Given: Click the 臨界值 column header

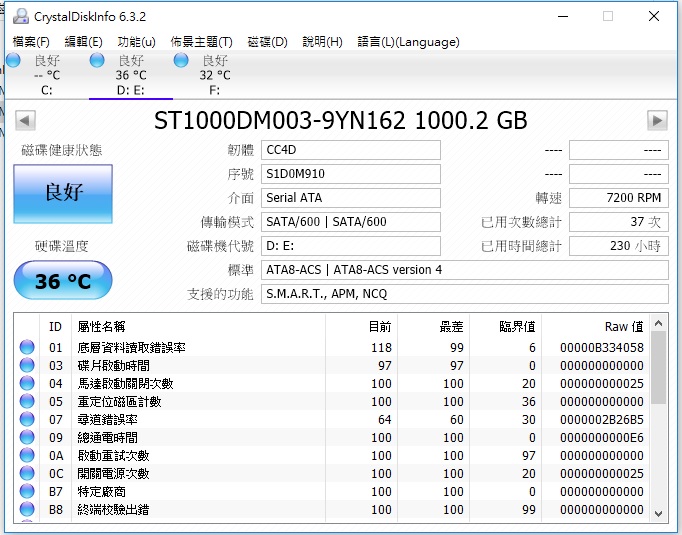Looking at the screenshot, I should click(505, 327).
